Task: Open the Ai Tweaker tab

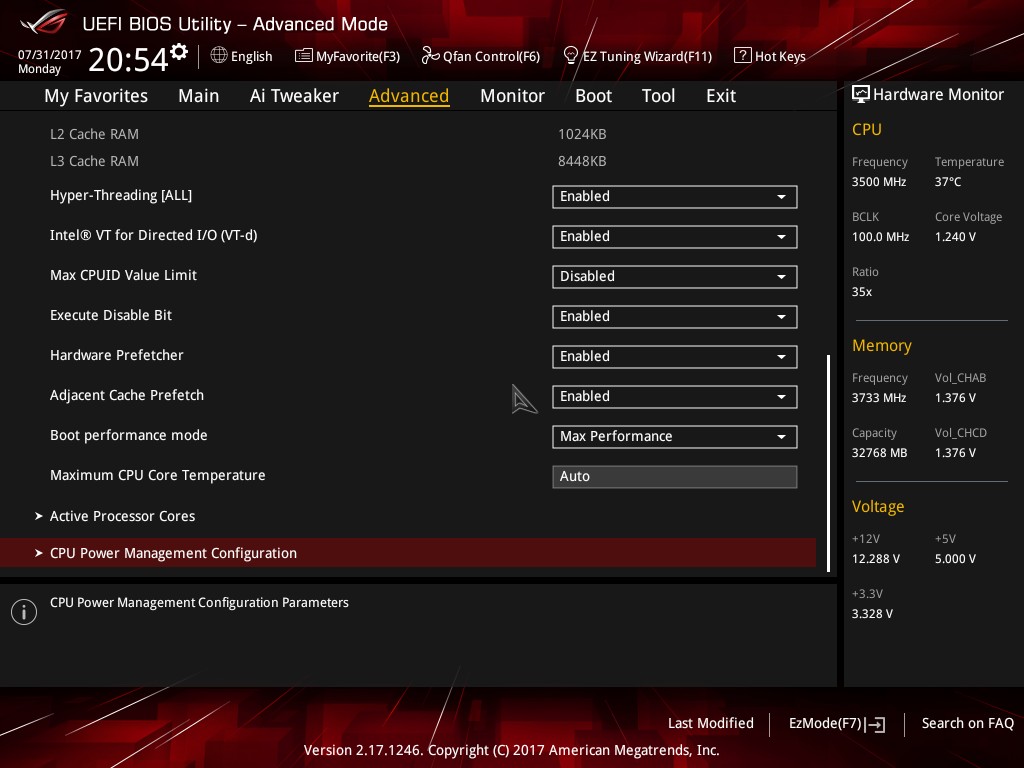Action: click(x=294, y=96)
